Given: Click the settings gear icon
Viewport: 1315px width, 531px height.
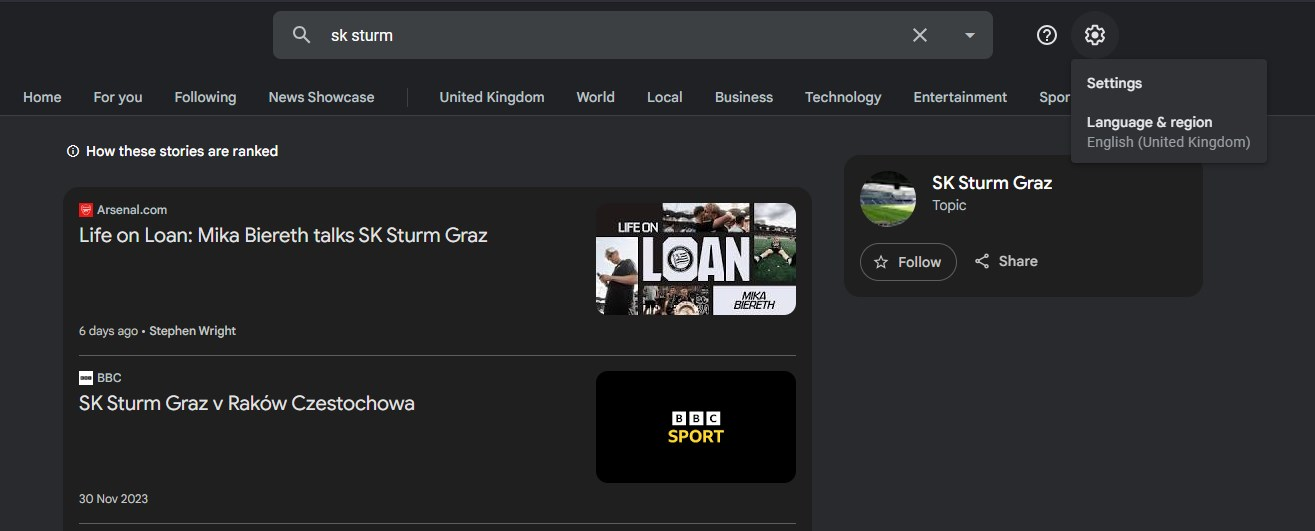Looking at the screenshot, I should pyautogui.click(x=1095, y=35).
